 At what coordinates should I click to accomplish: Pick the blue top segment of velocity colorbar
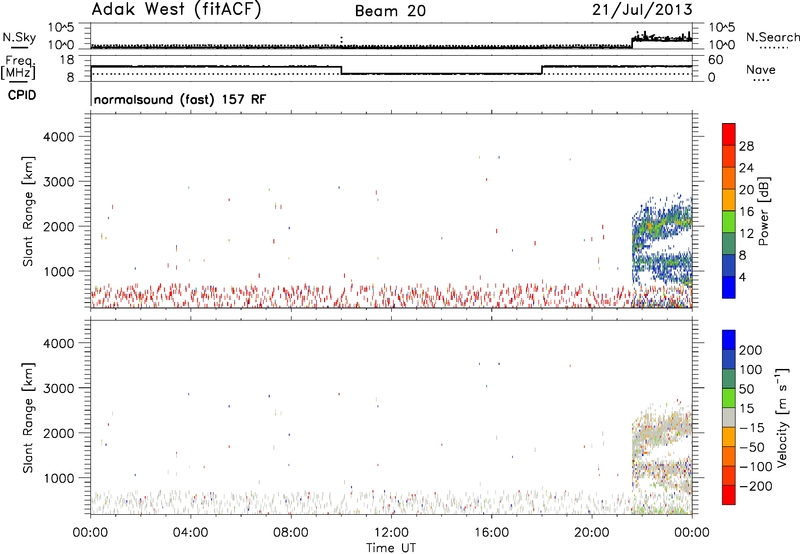pyautogui.click(x=729, y=340)
